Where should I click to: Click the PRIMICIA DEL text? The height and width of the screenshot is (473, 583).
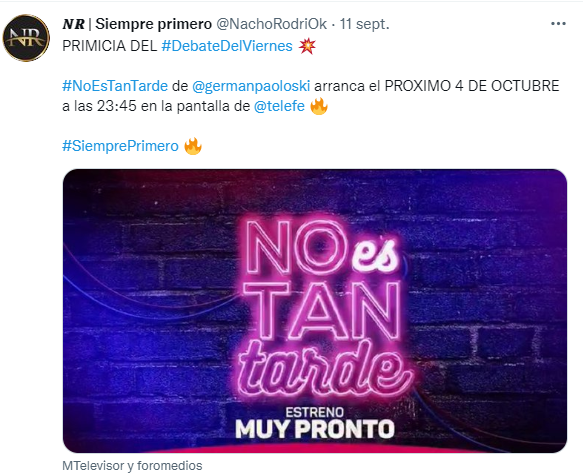pos(110,46)
